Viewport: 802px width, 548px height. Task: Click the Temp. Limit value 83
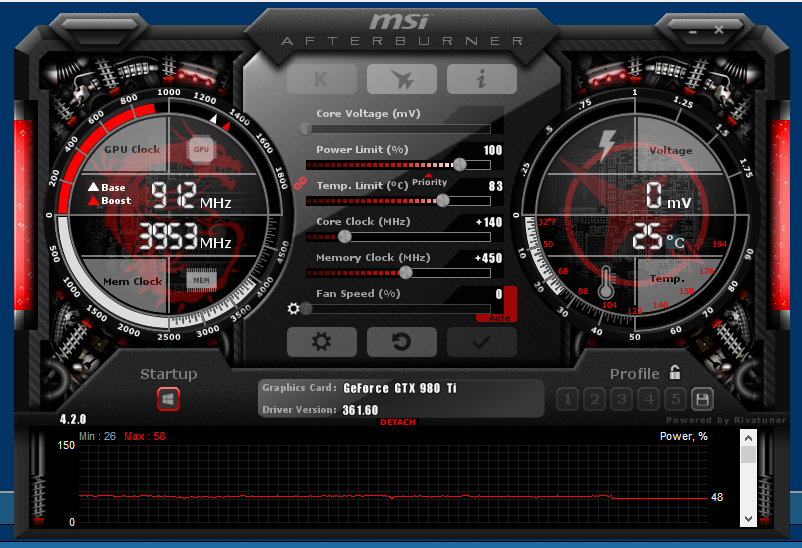pos(495,186)
